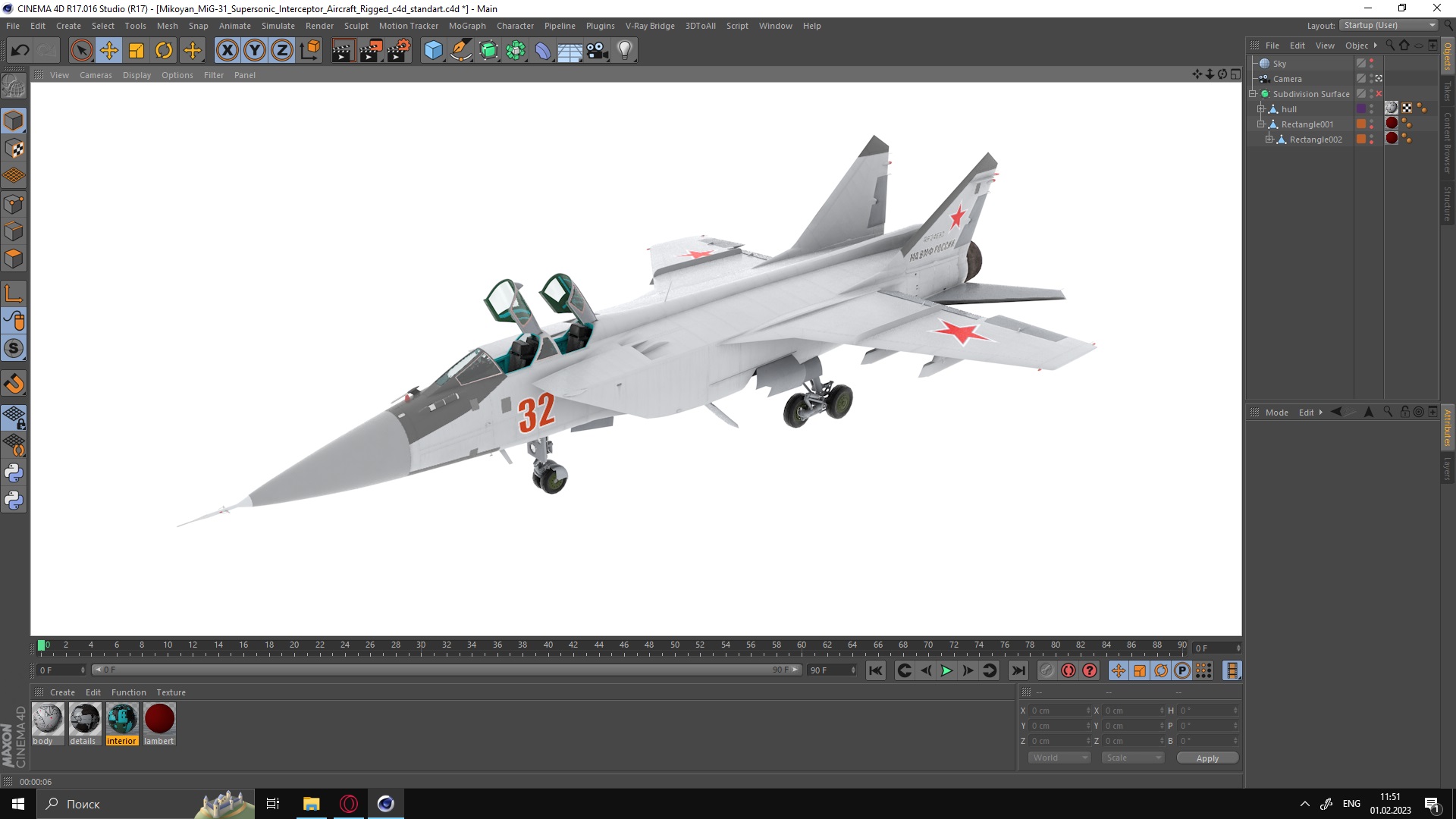Select the body material thumbnail
This screenshot has height=819, width=1456.
click(x=47, y=719)
